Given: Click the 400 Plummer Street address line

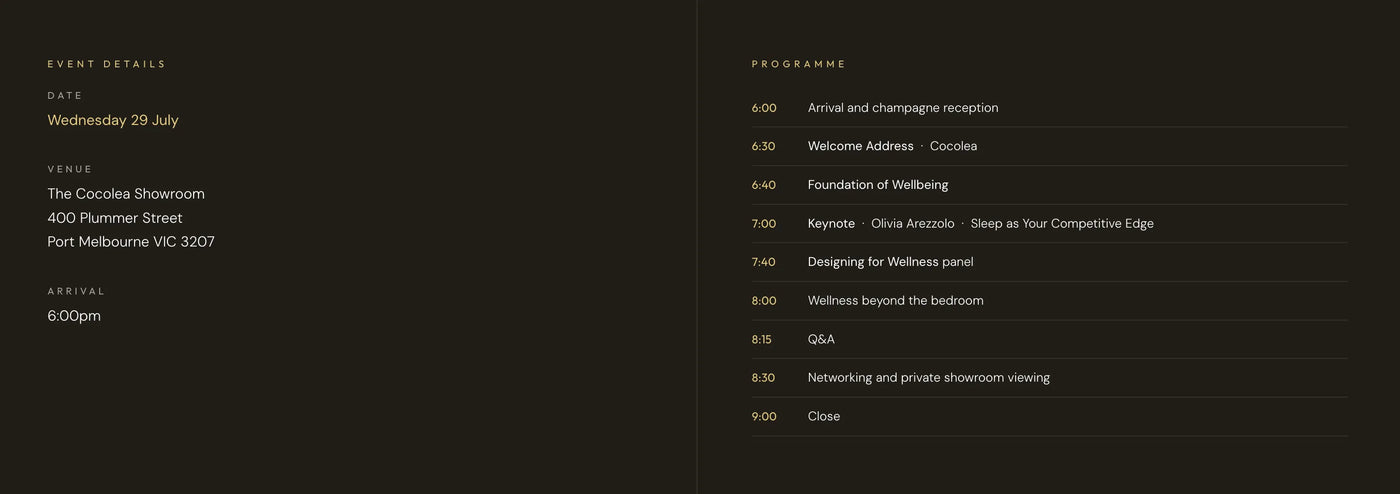Looking at the screenshot, I should (x=115, y=218).
